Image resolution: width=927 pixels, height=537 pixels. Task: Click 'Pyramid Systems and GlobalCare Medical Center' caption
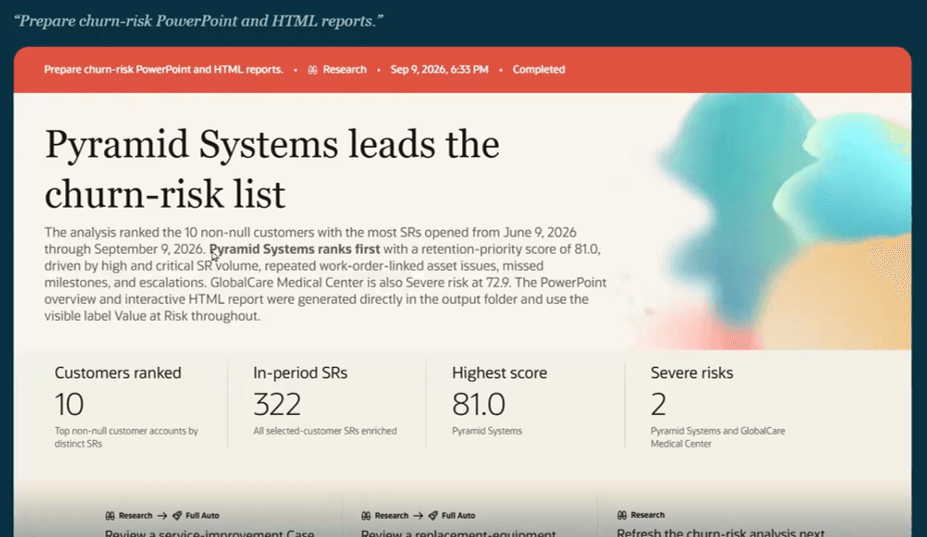click(x=718, y=437)
